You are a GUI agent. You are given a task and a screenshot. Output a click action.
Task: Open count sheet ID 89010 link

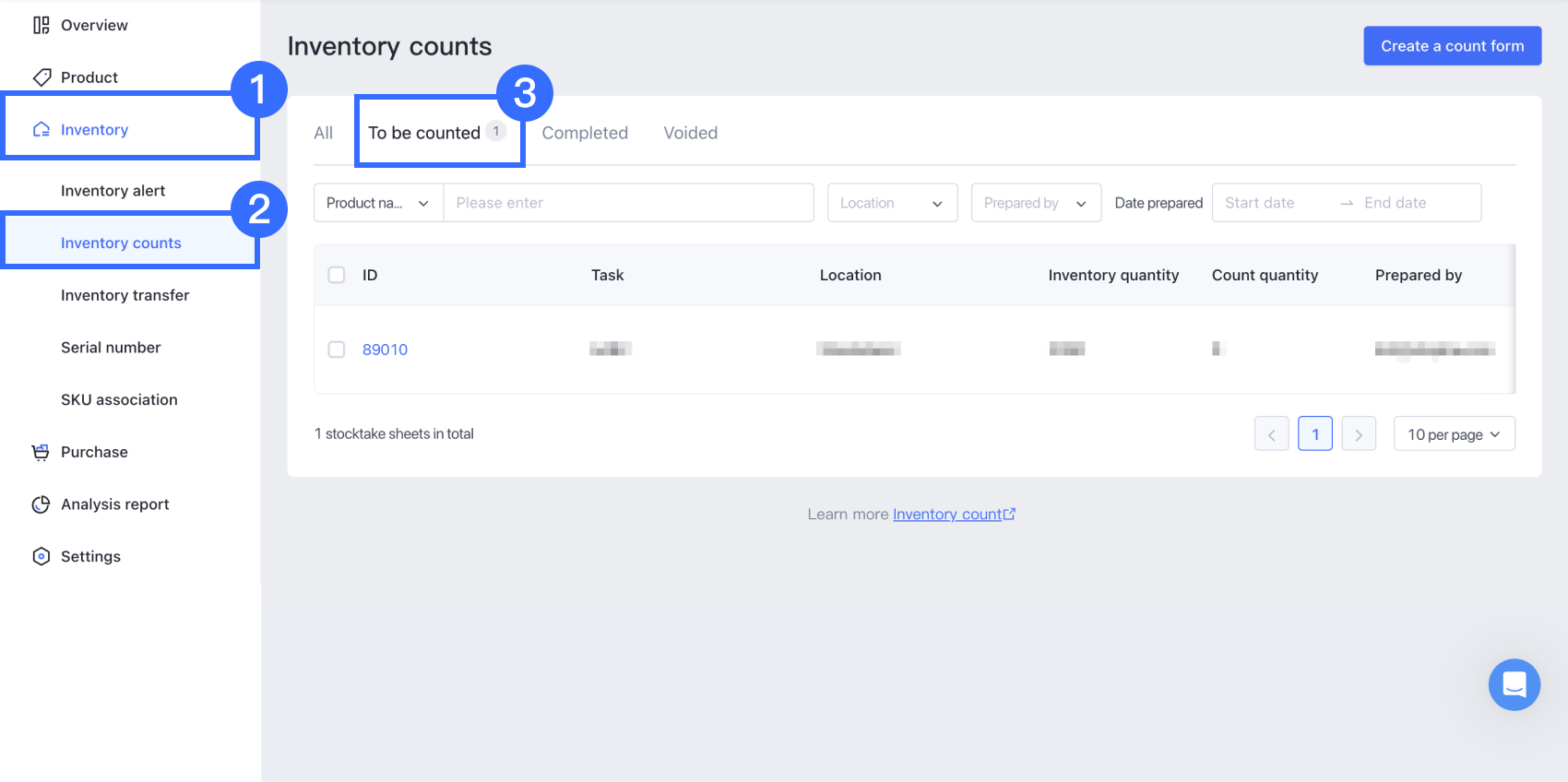385,350
